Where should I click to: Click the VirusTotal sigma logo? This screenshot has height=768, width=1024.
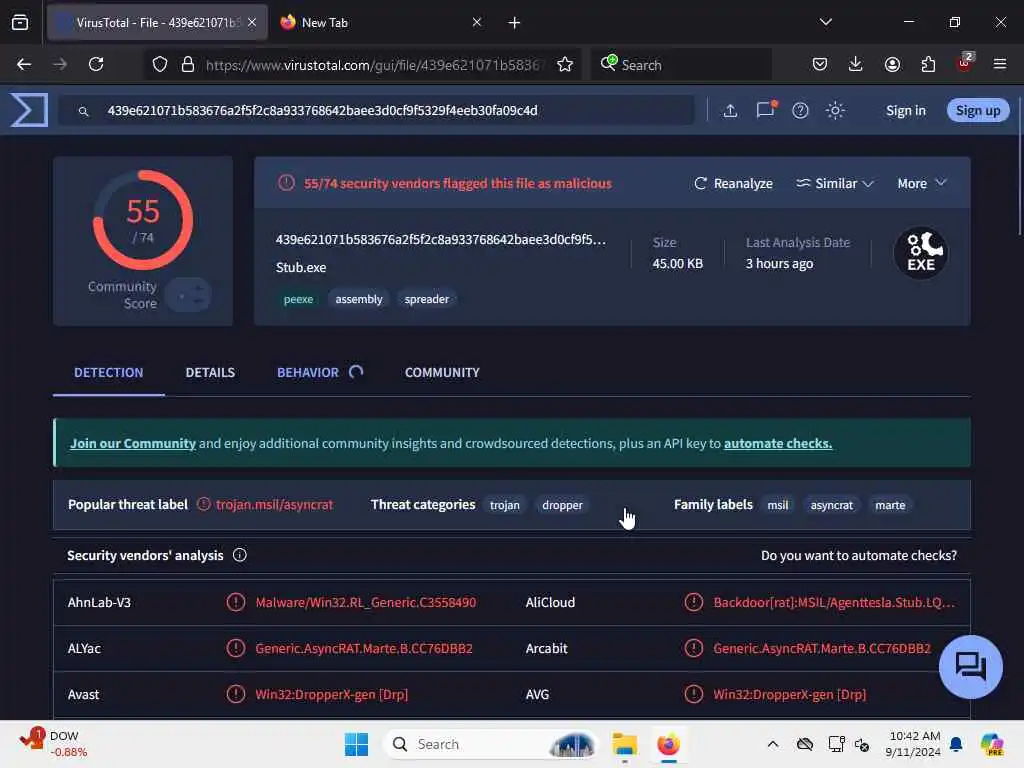[x=29, y=110]
